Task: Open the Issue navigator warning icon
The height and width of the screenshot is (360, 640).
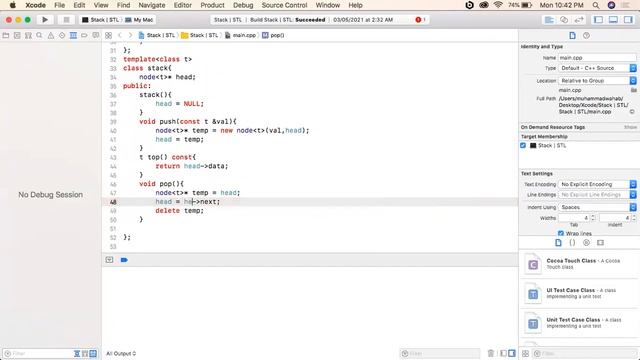Action: pos(51,36)
